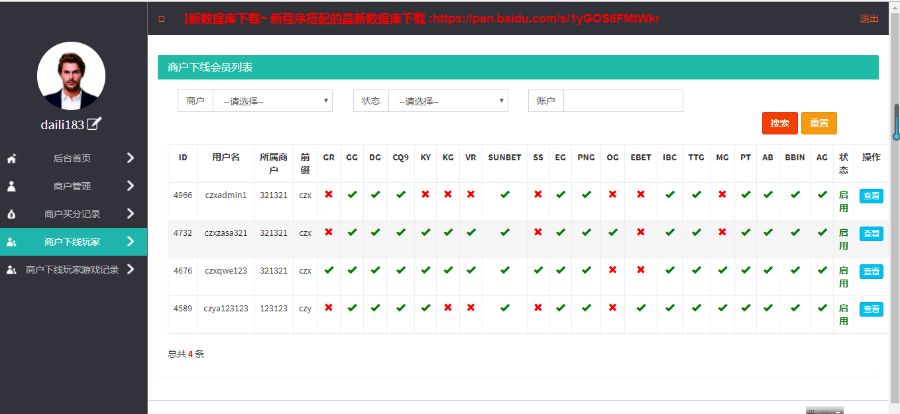The image size is (900, 414).
Task: Click the money bag icon beside 商户买分记录
Action: click(11, 214)
